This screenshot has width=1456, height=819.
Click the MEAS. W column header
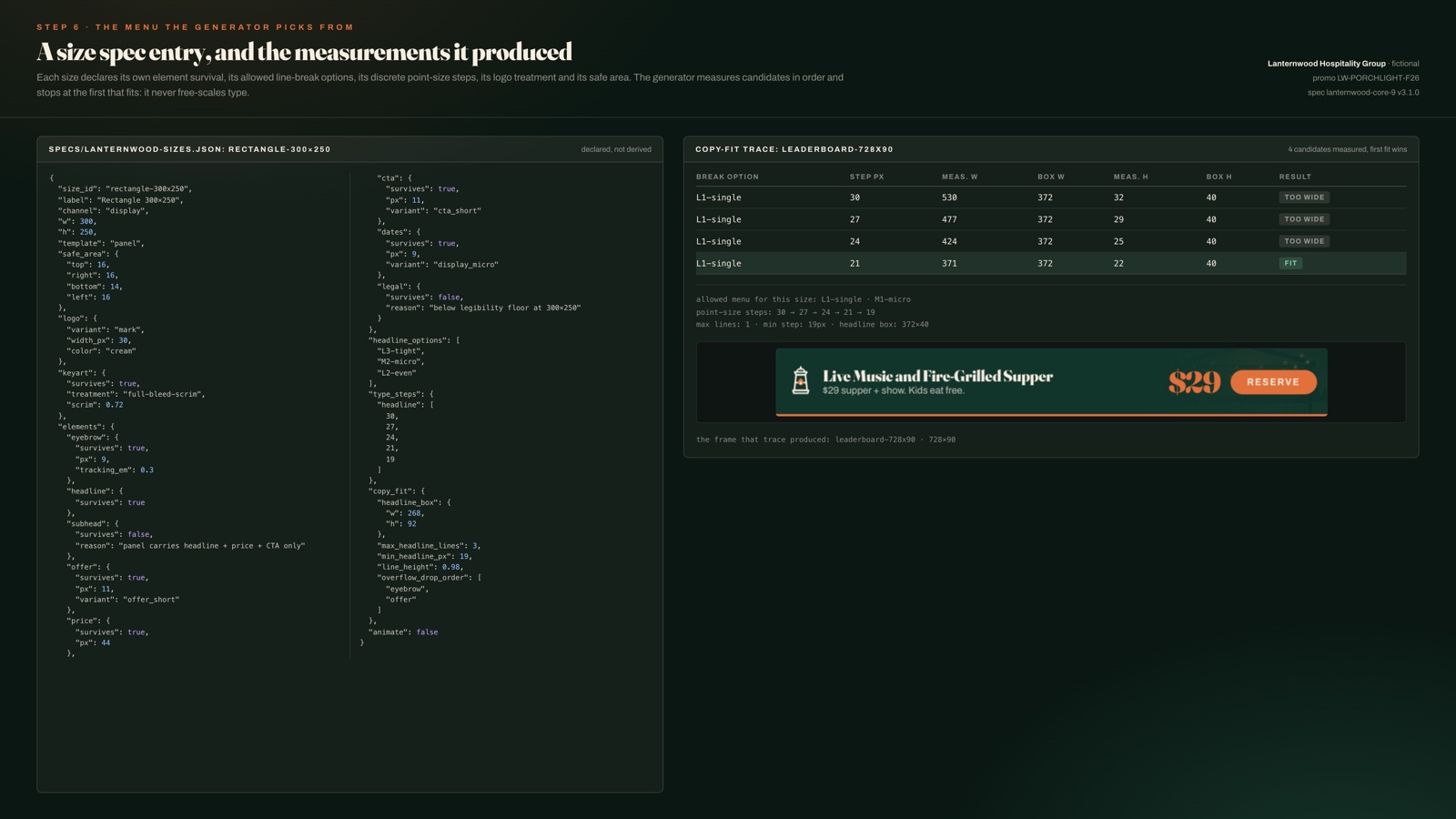(x=959, y=177)
